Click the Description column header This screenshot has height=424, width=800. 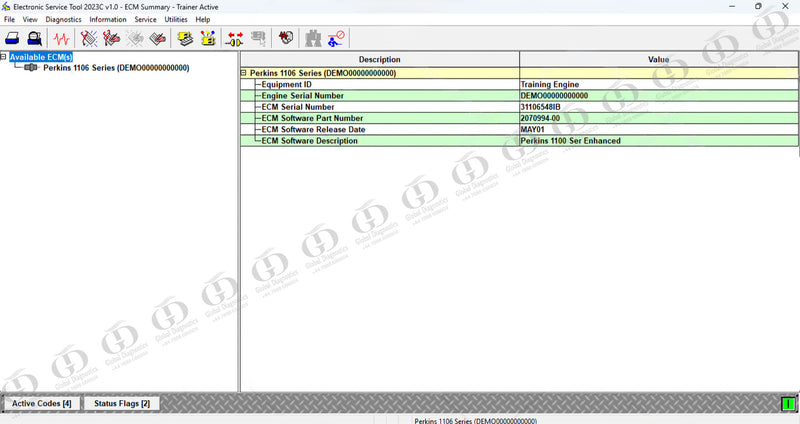click(380, 59)
